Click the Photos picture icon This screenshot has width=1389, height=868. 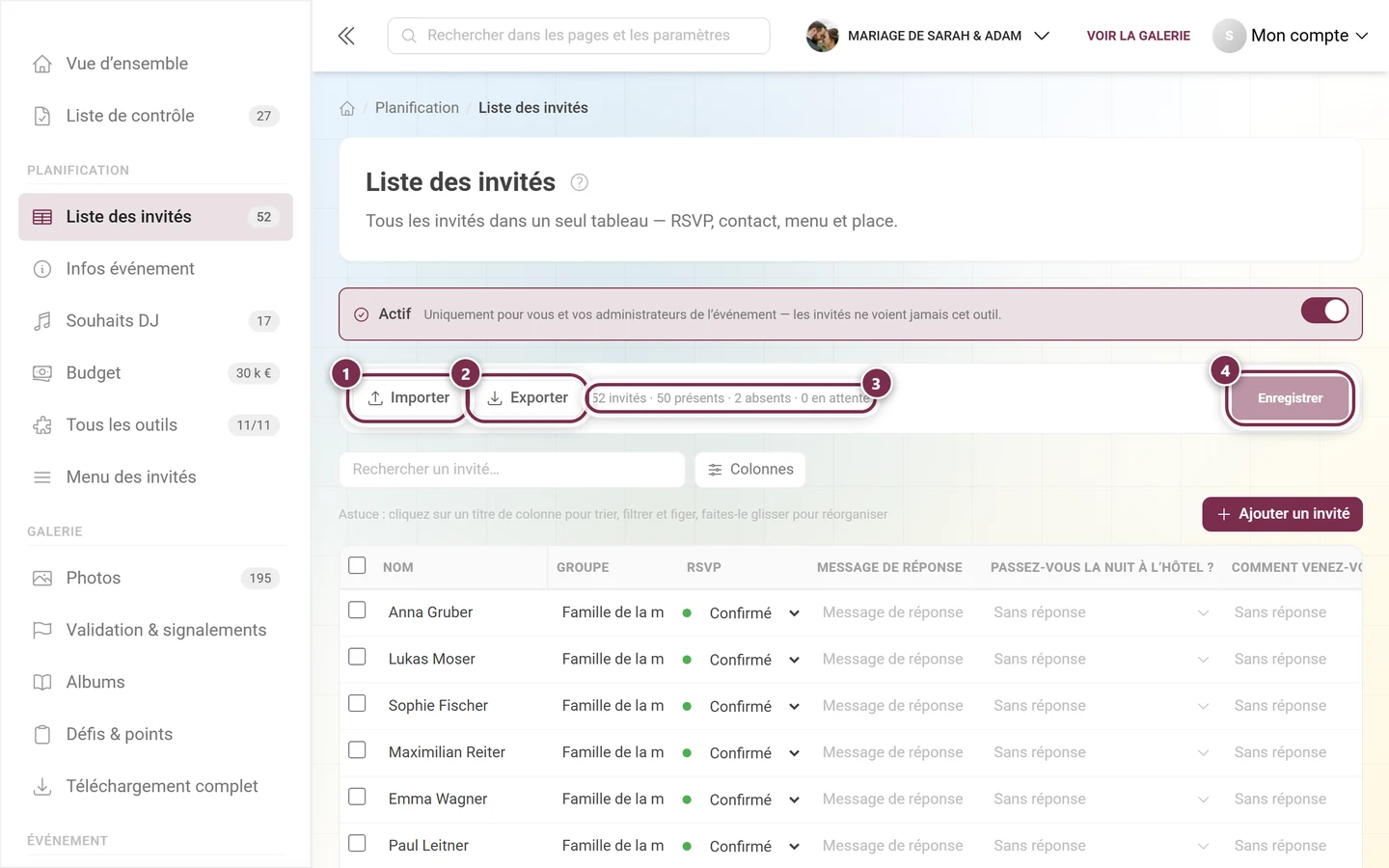pyautogui.click(x=42, y=579)
